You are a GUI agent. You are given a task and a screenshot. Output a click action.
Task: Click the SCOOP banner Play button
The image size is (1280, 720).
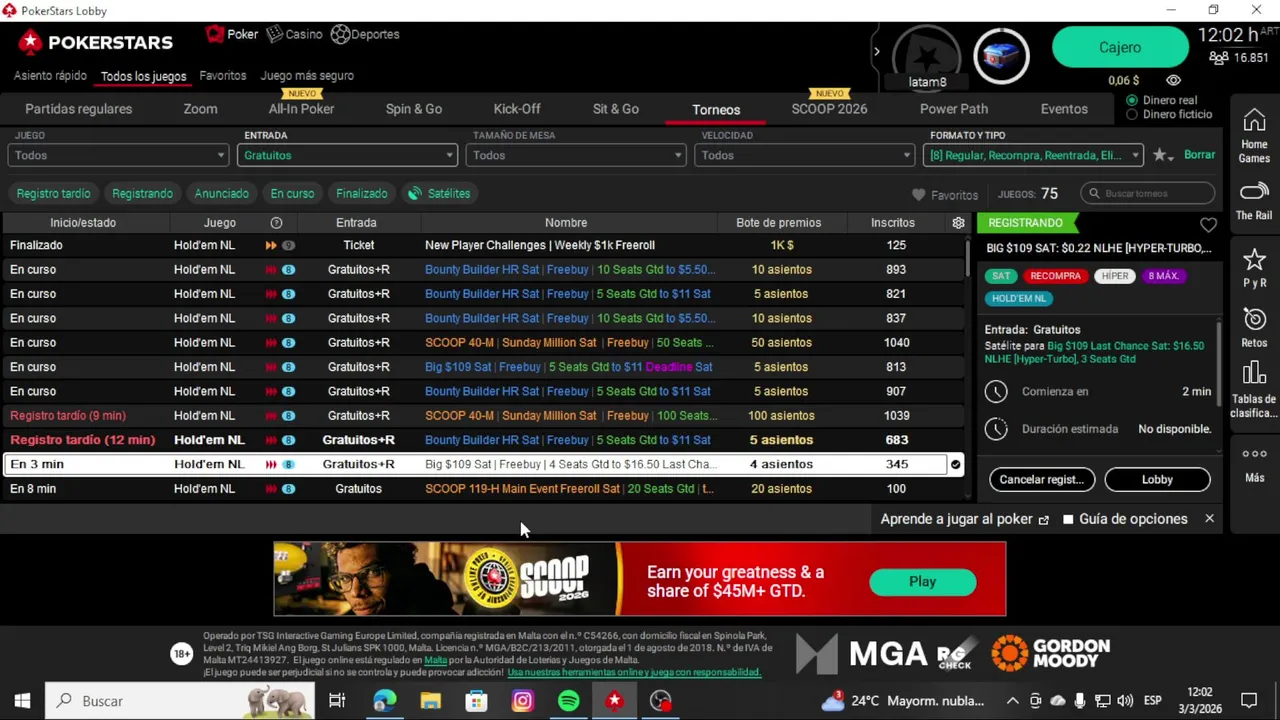pos(922,581)
